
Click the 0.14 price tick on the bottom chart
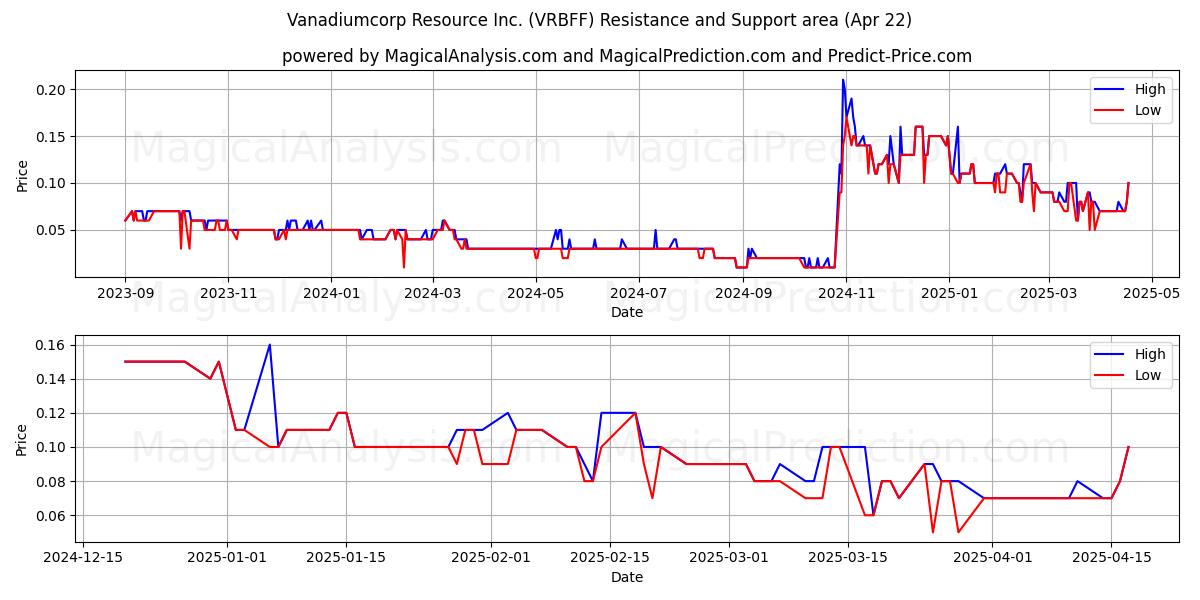click(52, 379)
